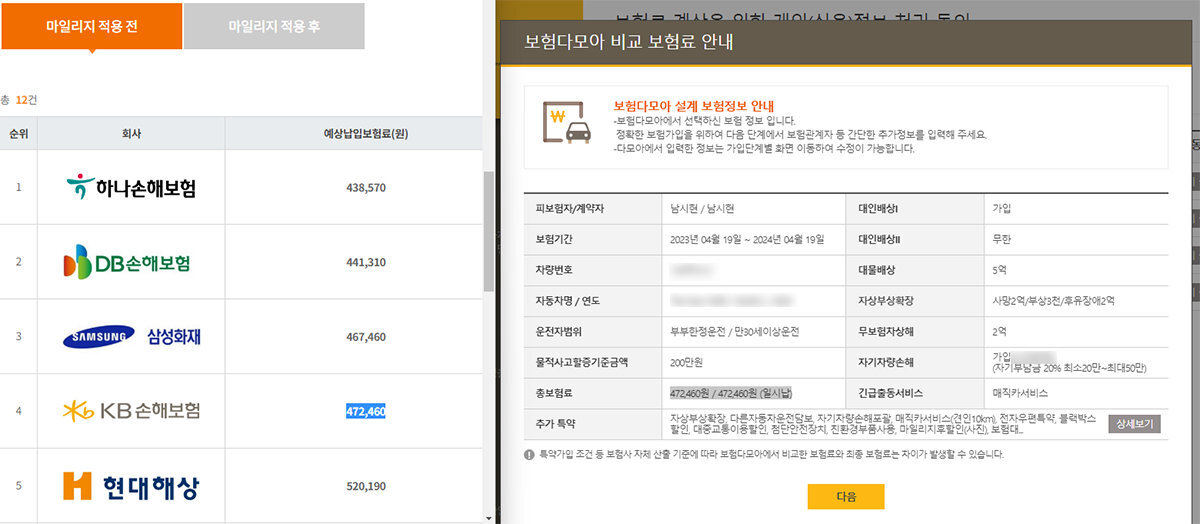Image resolution: width=1200 pixels, height=524 pixels.
Task: Click the 자기차량손해 label
Action: click(x=885, y=361)
